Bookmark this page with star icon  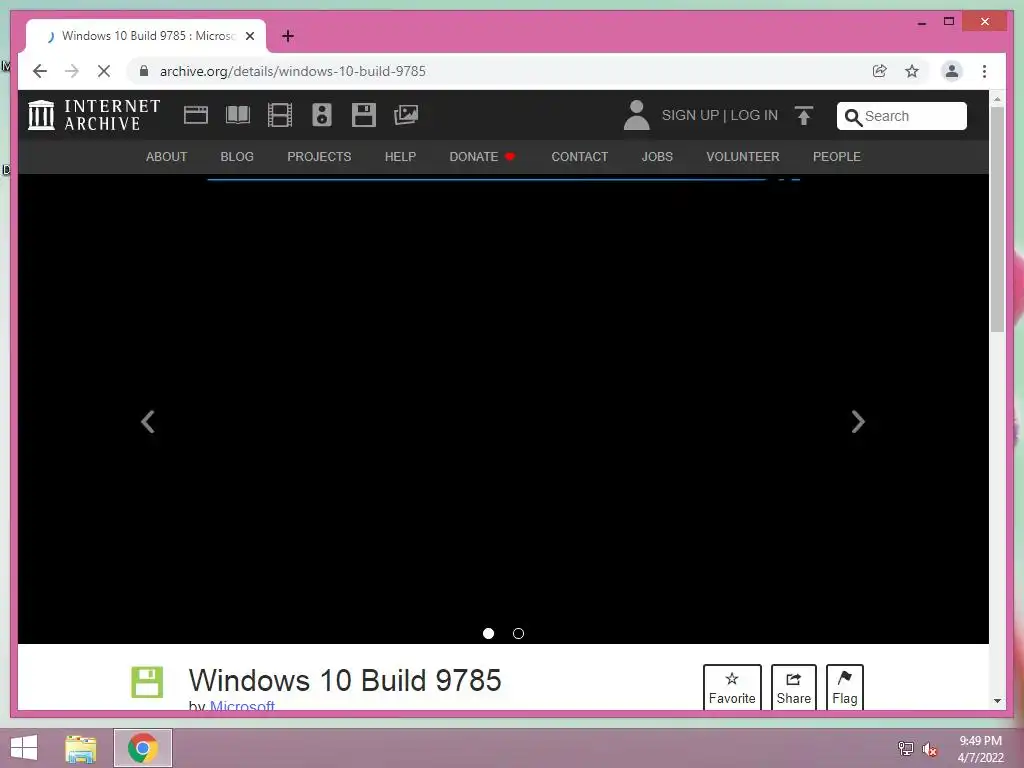912,71
